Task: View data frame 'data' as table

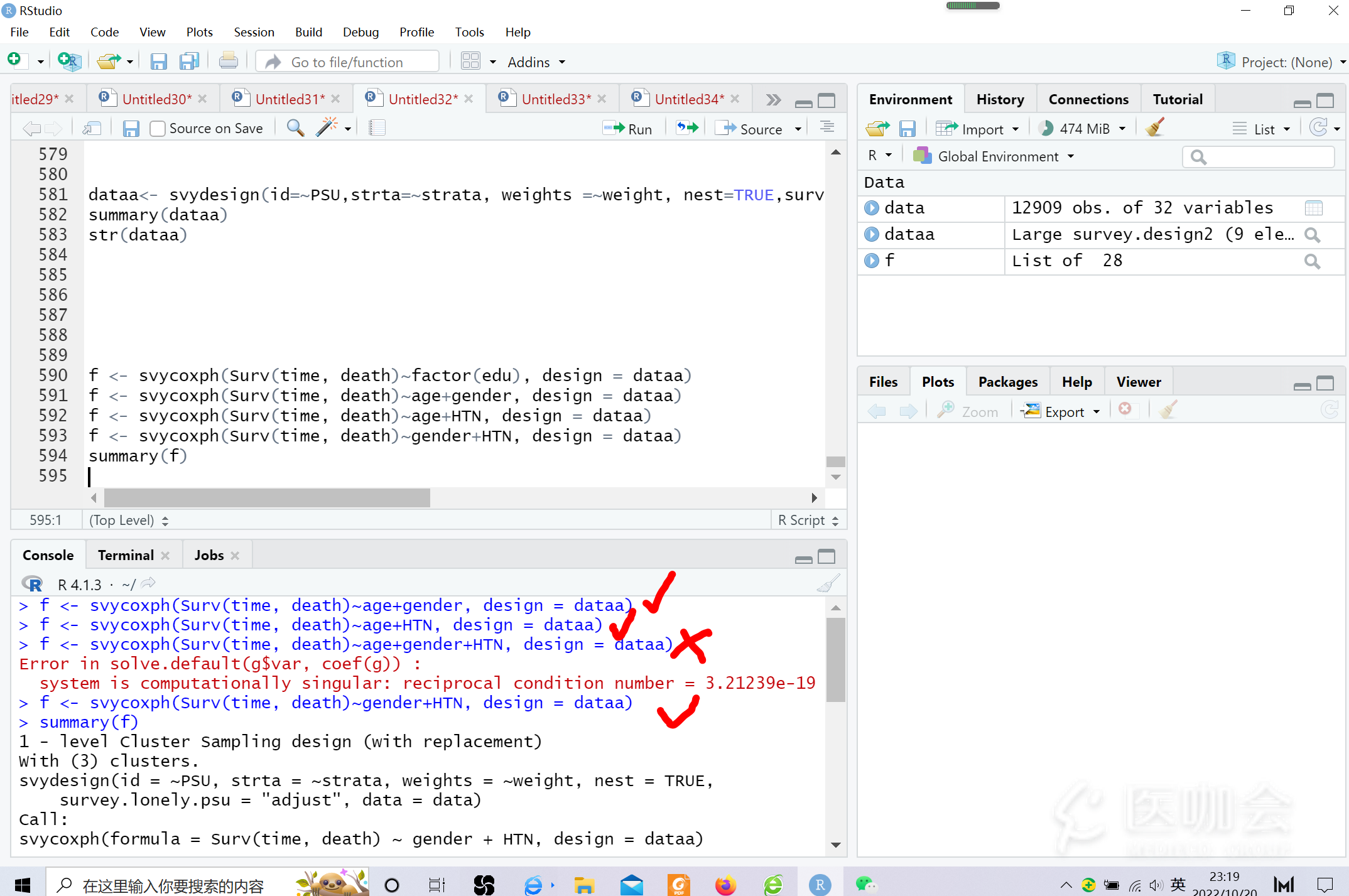Action: [x=1313, y=208]
